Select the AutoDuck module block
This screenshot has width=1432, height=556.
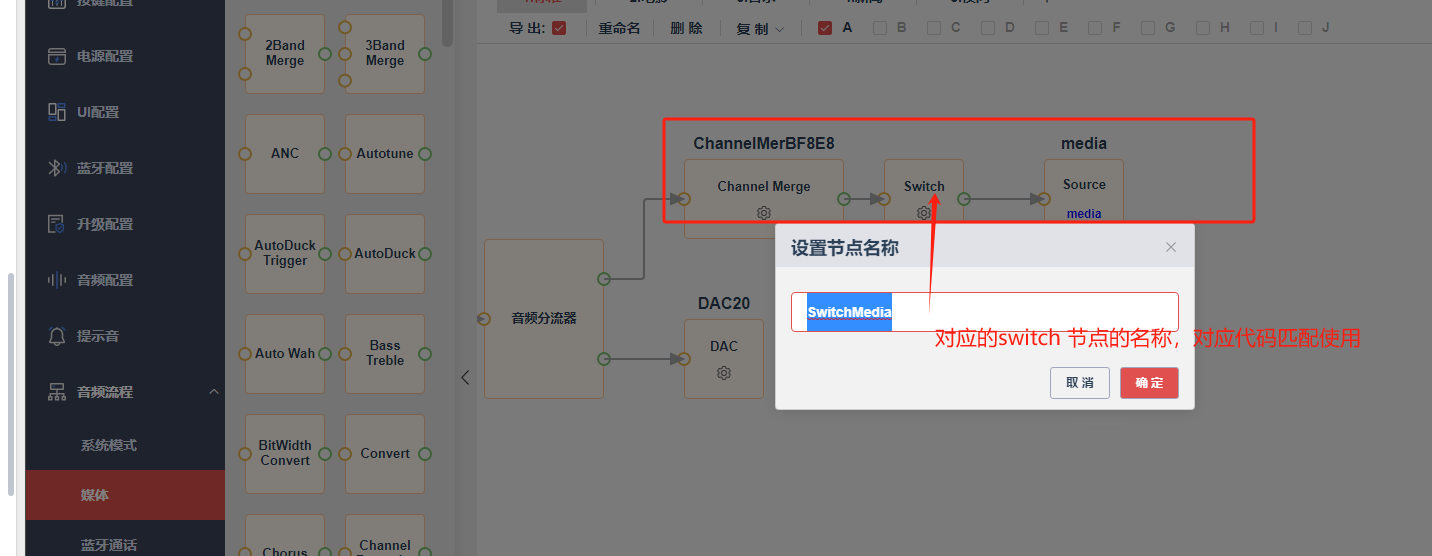(x=385, y=254)
